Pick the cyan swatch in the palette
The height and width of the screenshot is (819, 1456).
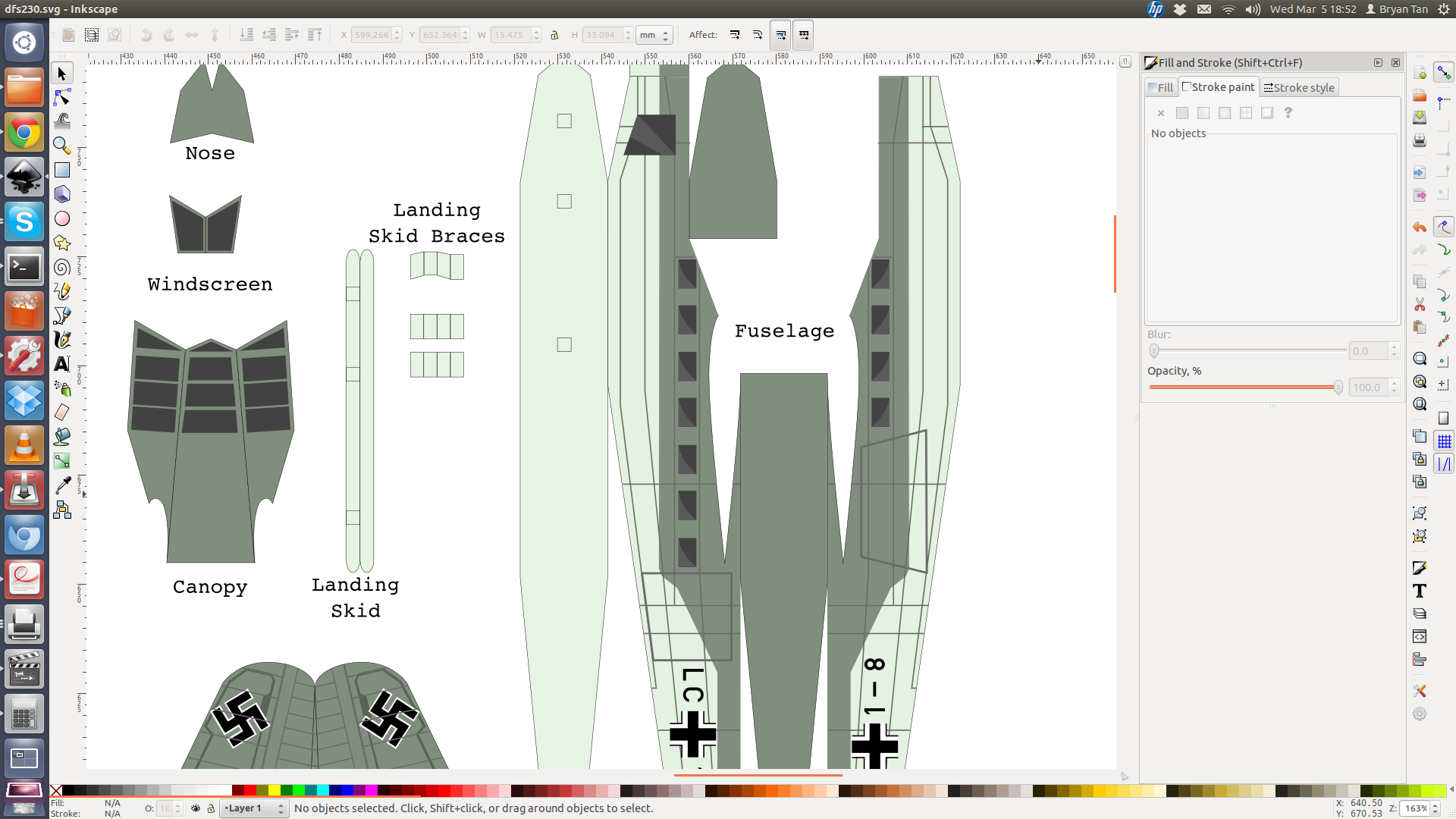pos(322,791)
